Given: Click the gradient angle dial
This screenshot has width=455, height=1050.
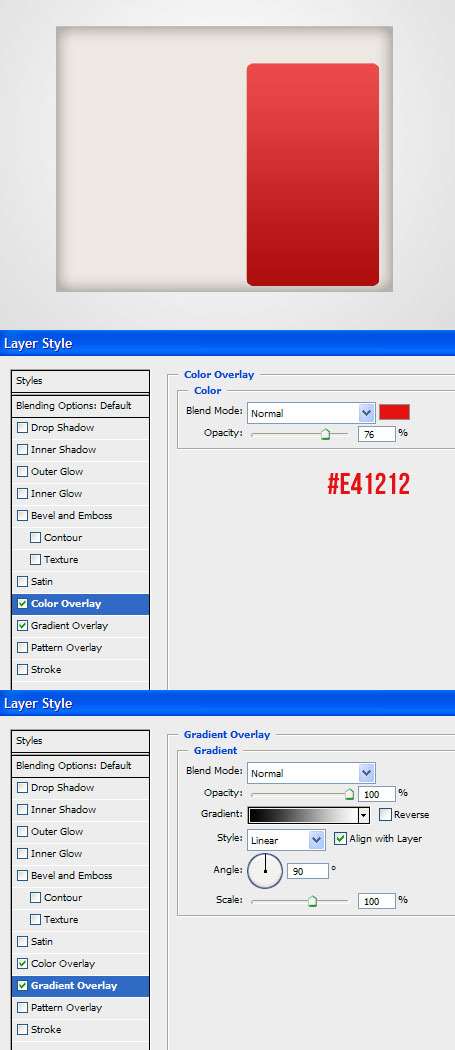Looking at the screenshot, I should [x=265, y=871].
